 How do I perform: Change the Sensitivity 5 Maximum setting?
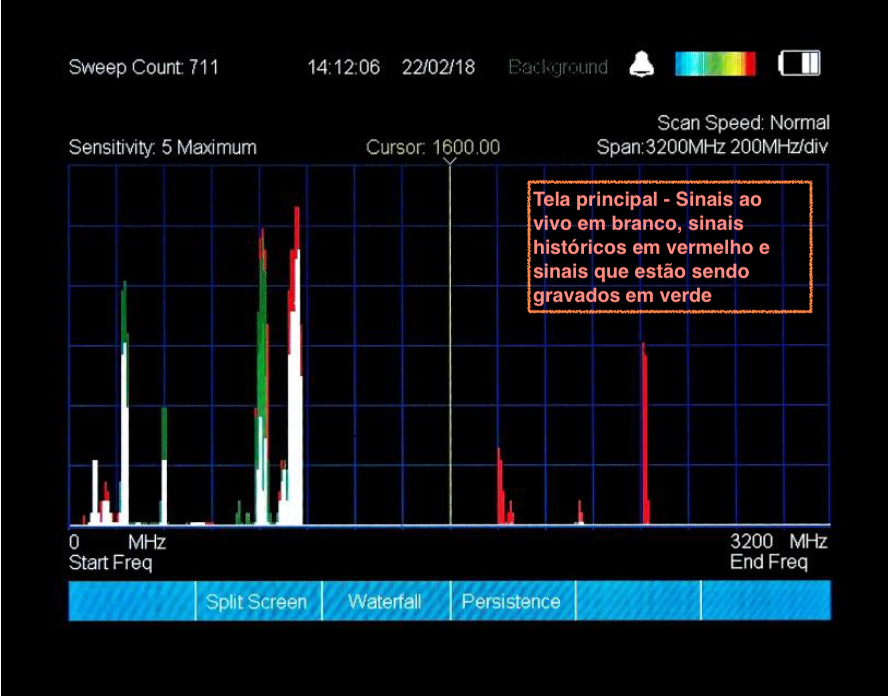click(162, 147)
